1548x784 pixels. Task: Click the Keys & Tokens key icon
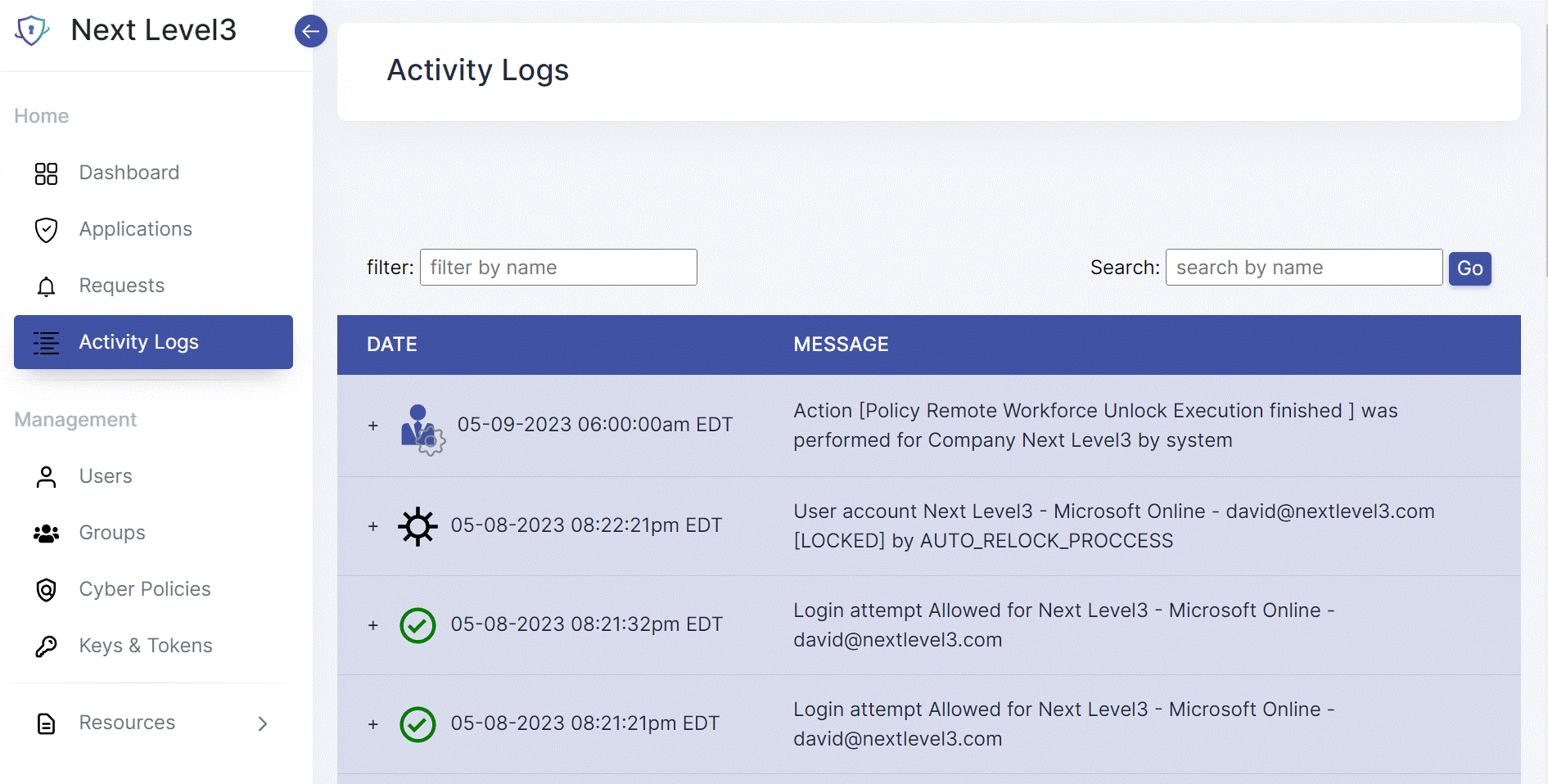(47, 647)
